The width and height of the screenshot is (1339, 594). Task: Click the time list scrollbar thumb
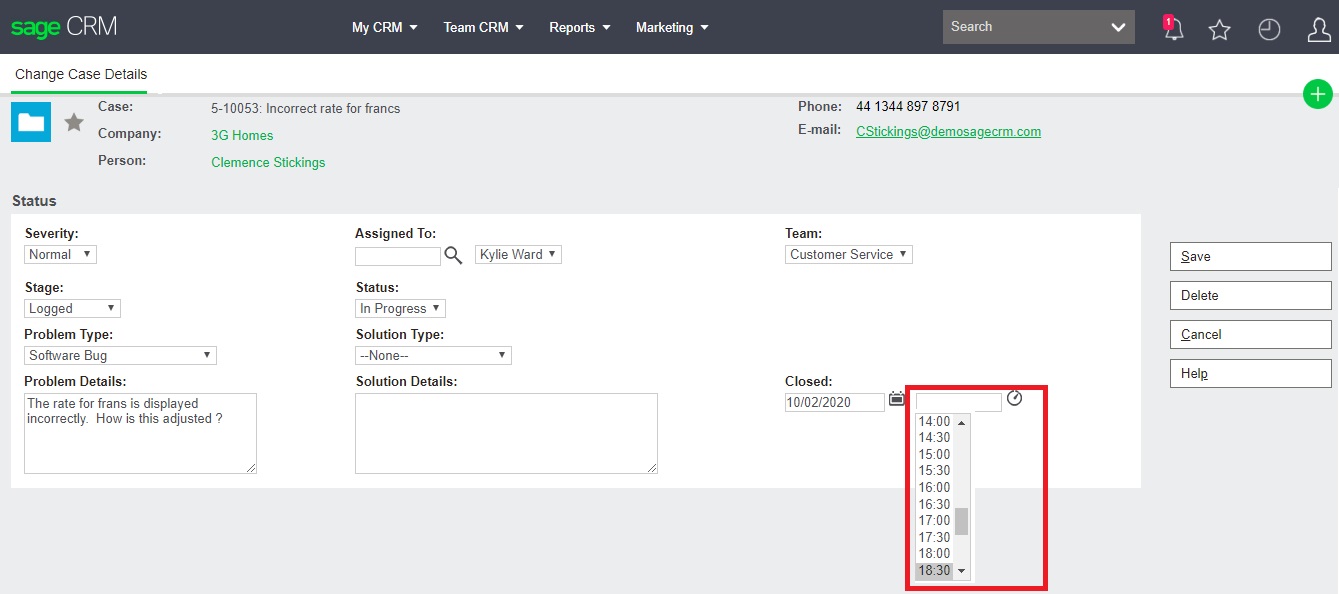[962, 521]
